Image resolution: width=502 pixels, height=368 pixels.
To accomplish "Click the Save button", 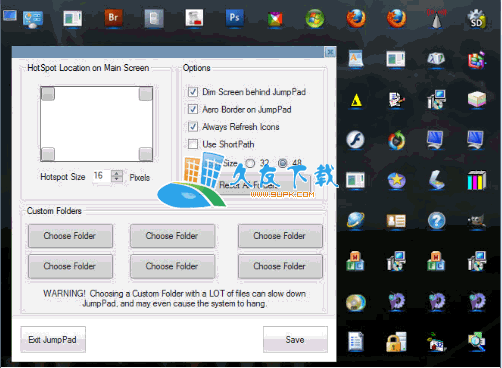I will click(295, 339).
